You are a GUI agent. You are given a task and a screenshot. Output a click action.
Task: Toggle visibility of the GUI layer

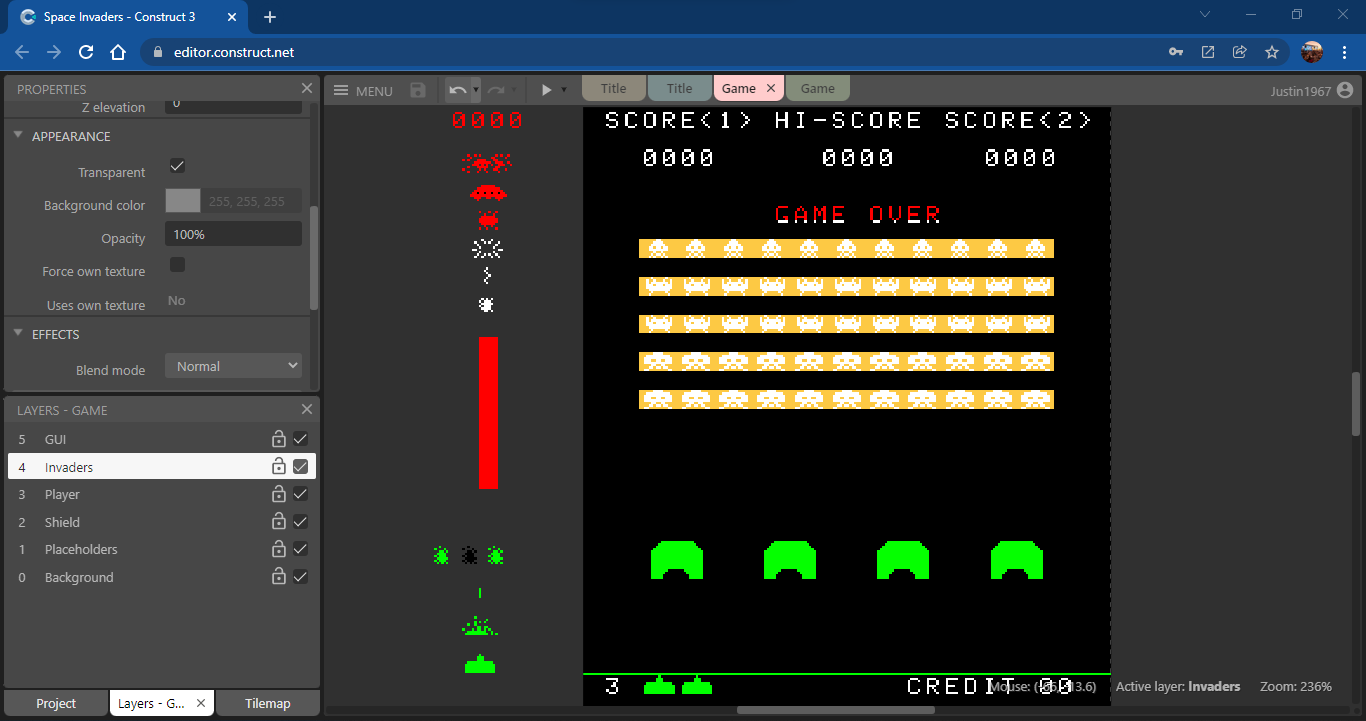pyautogui.click(x=300, y=439)
